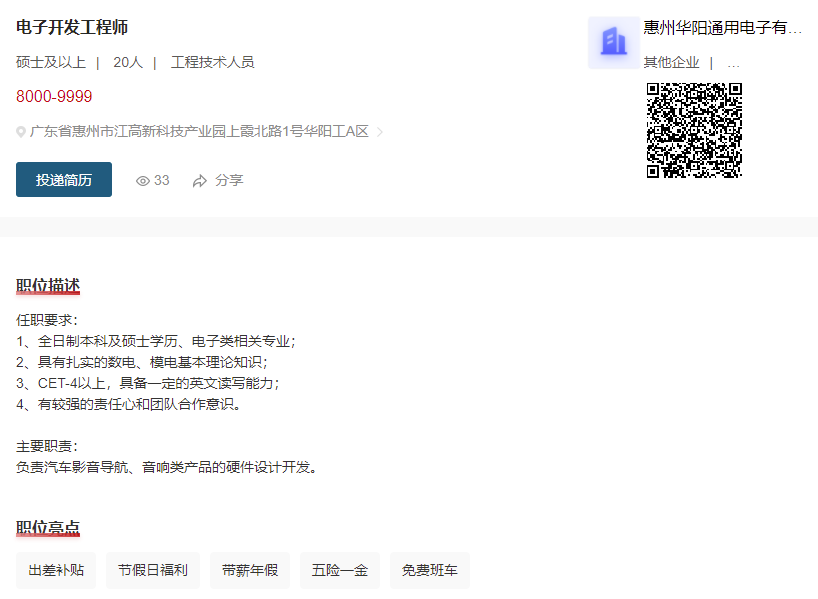Open the company building logo icon
This screenshot has width=818, height=599.
coord(614,42)
